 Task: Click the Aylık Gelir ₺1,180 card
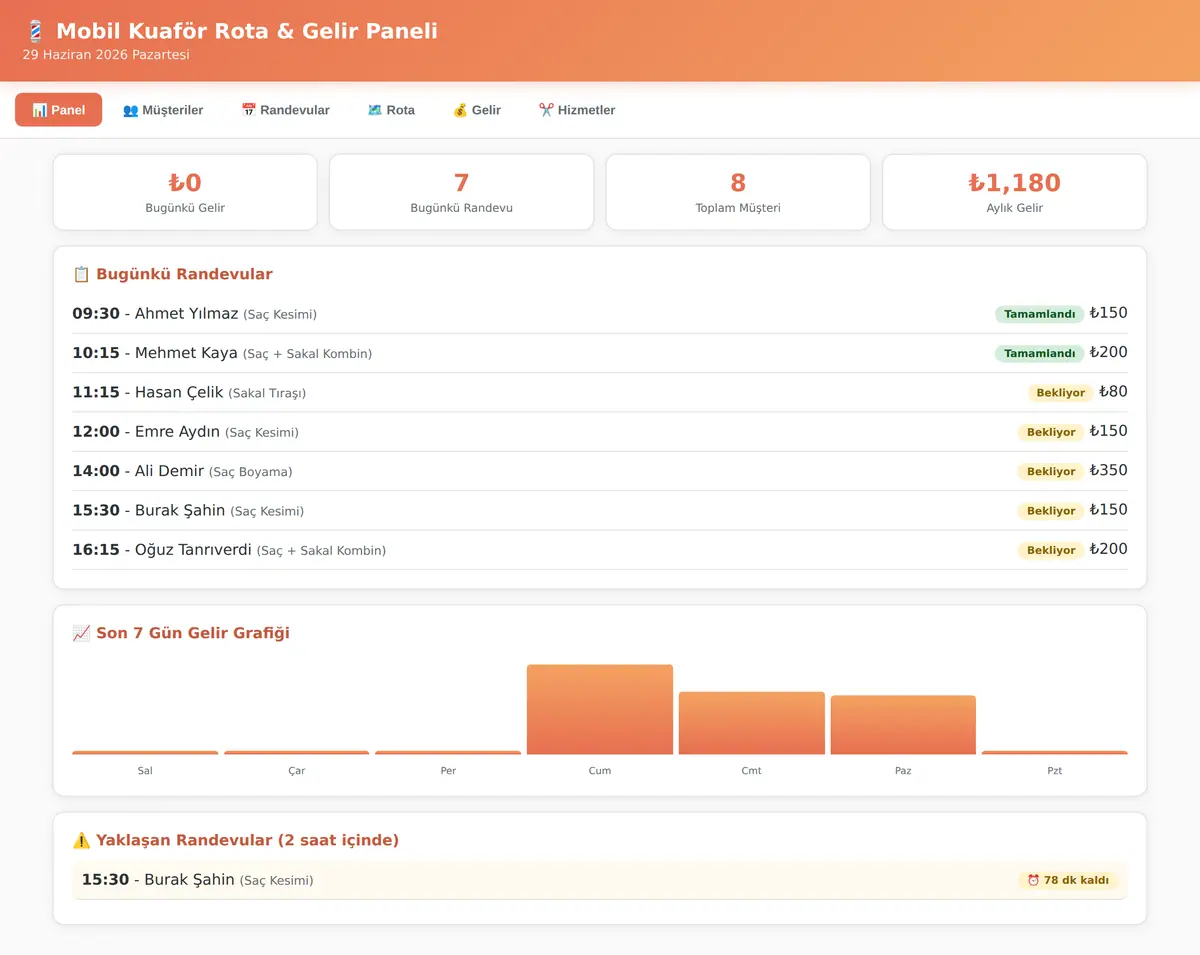point(1015,192)
